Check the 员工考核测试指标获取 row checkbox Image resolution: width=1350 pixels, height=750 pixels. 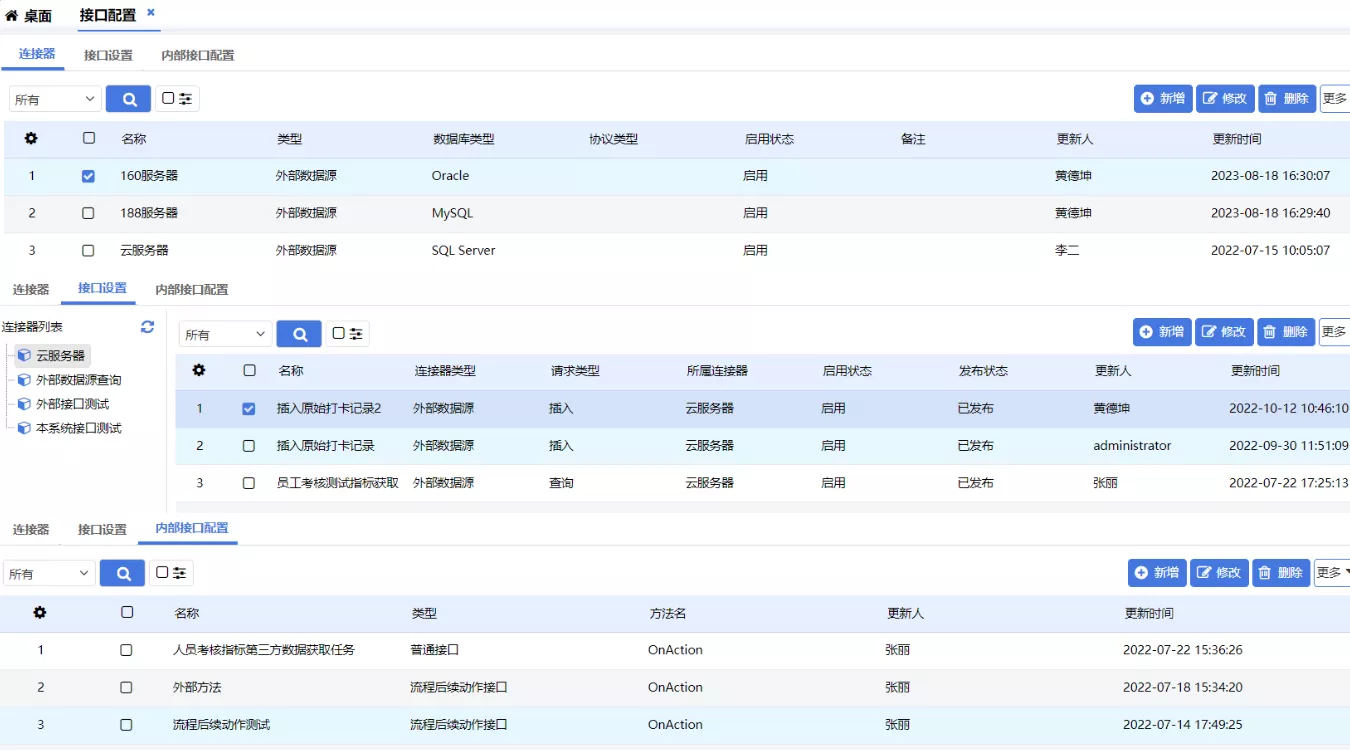click(x=249, y=483)
